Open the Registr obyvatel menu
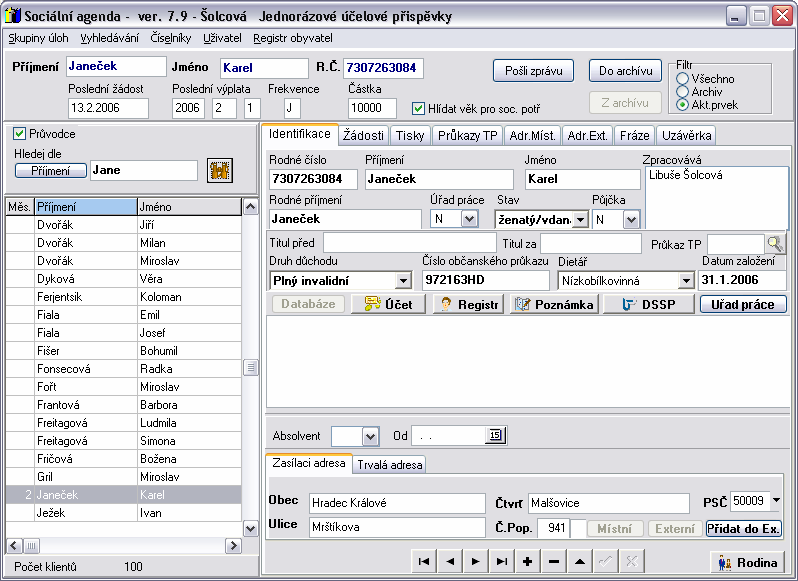This screenshot has width=798, height=581. pos(293,38)
